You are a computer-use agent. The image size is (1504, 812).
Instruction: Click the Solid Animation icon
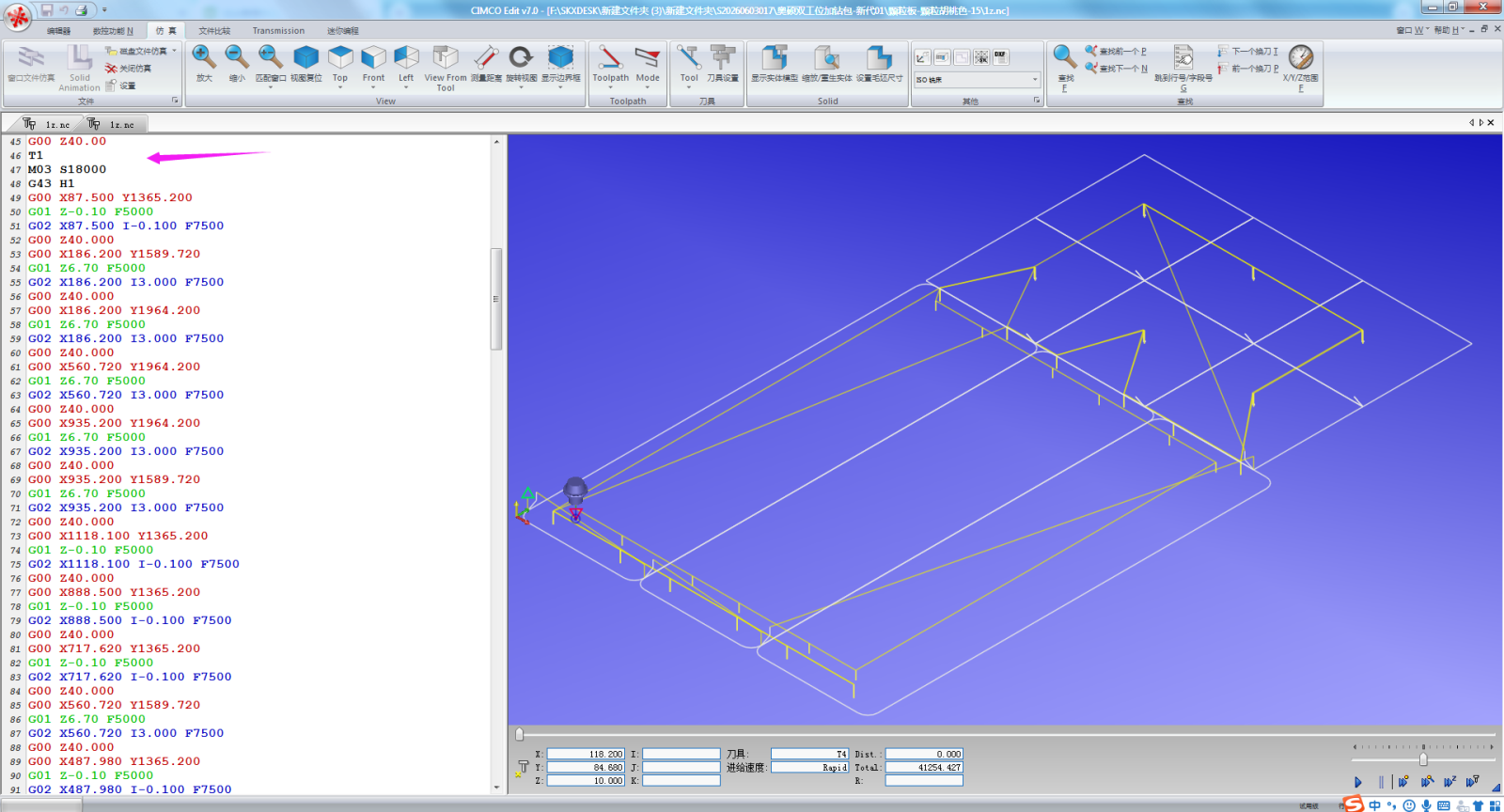pyautogui.click(x=80, y=58)
